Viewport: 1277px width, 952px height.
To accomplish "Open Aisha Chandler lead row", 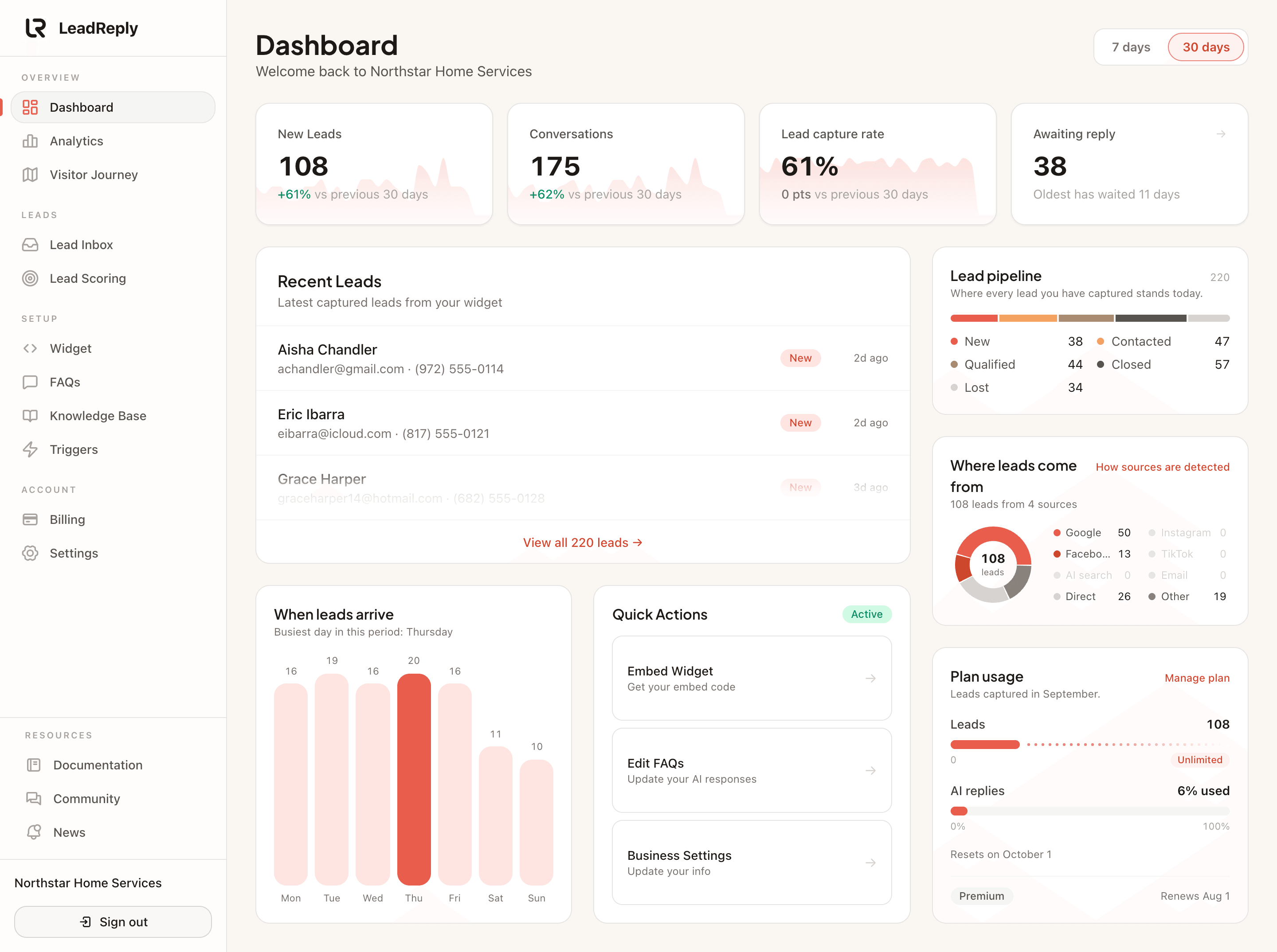I will pyautogui.click(x=582, y=359).
